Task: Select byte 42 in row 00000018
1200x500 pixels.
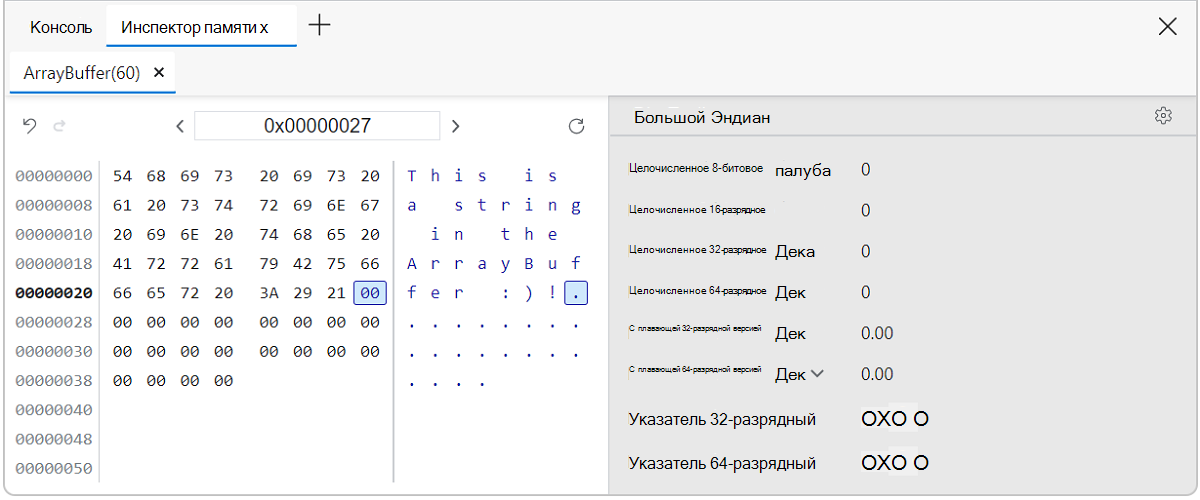Action: click(x=304, y=264)
